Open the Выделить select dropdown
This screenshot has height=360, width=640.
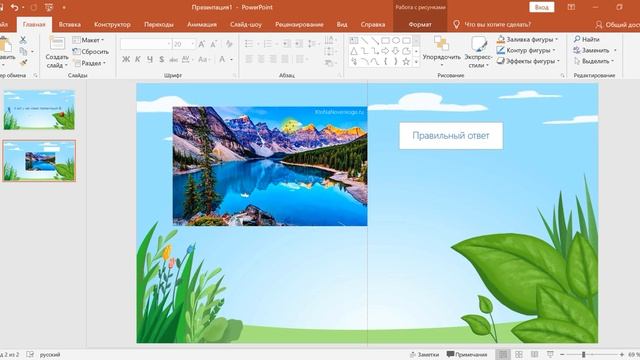593,61
